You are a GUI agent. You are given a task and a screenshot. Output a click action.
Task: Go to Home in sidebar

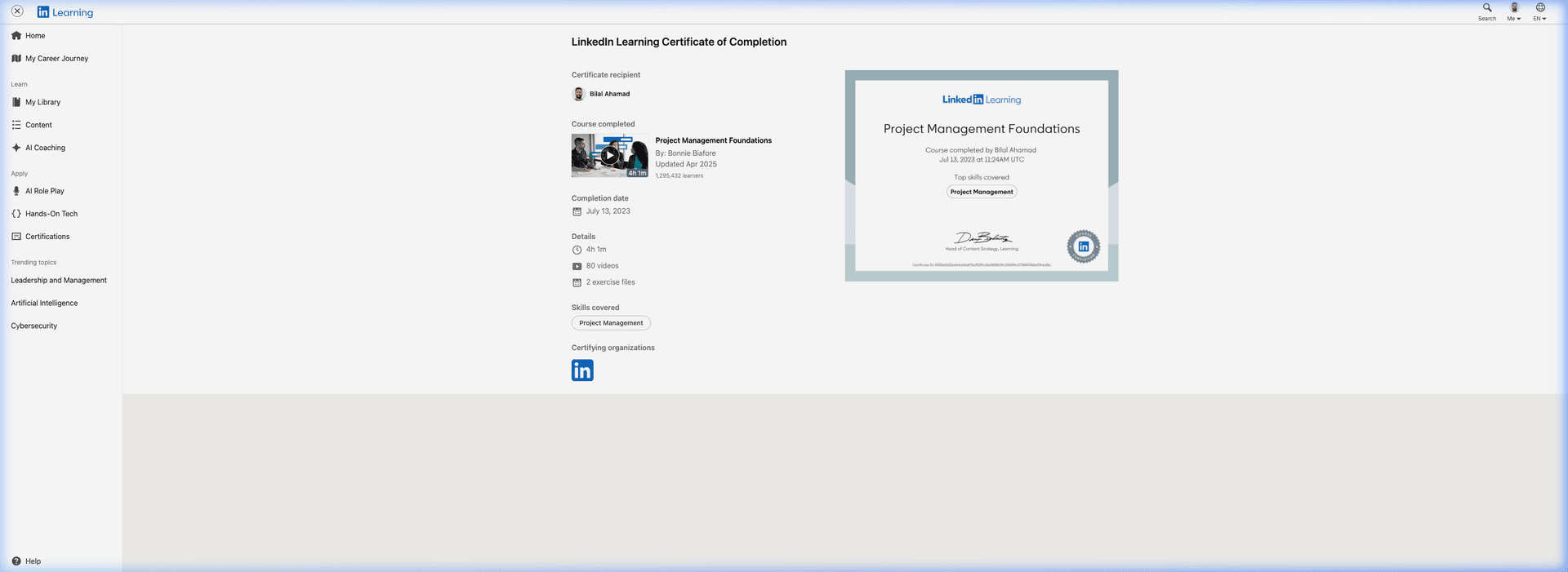pos(35,36)
